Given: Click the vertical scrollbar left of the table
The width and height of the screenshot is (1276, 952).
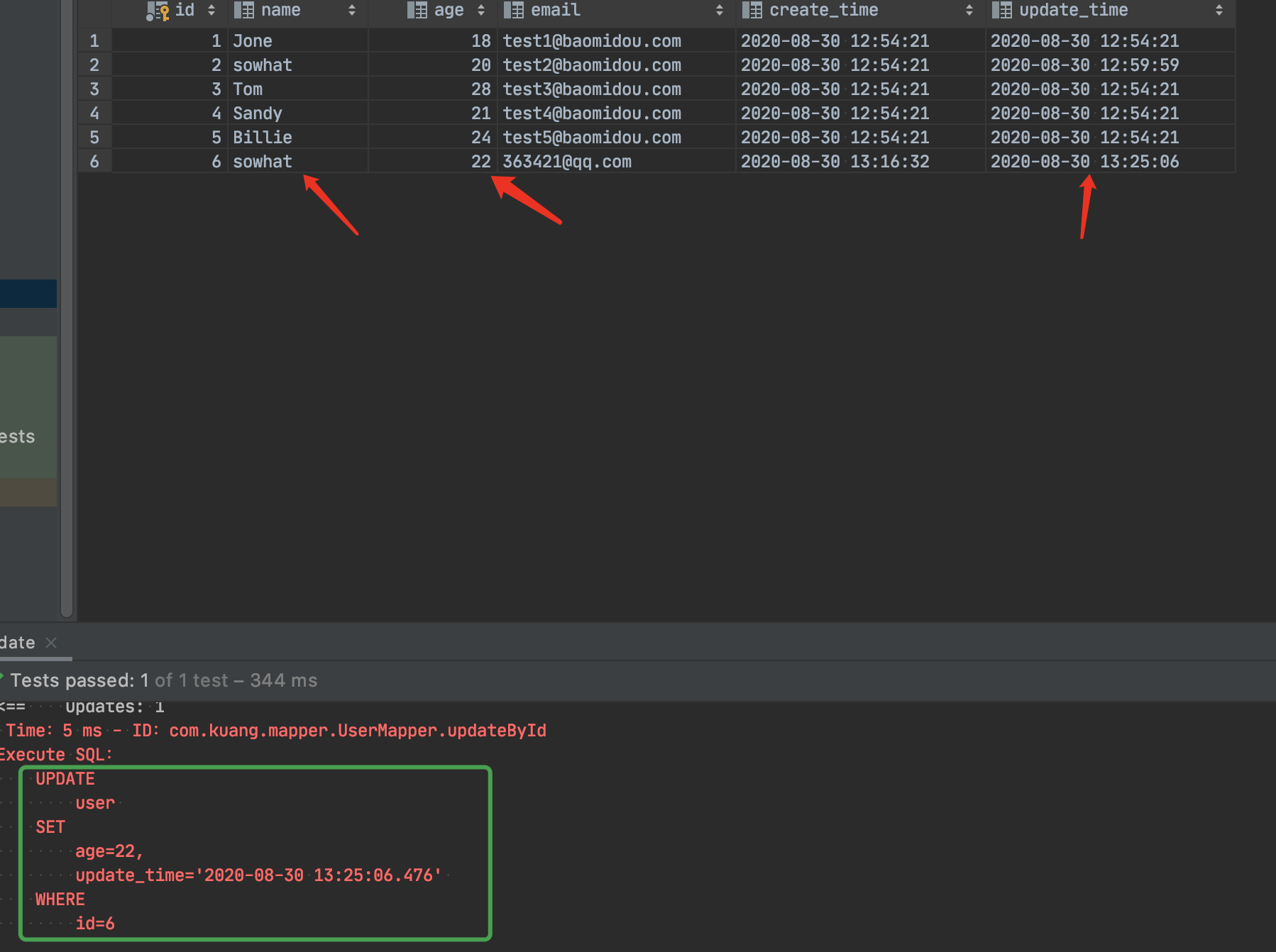Looking at the screenshot, I should pos(67,309).
